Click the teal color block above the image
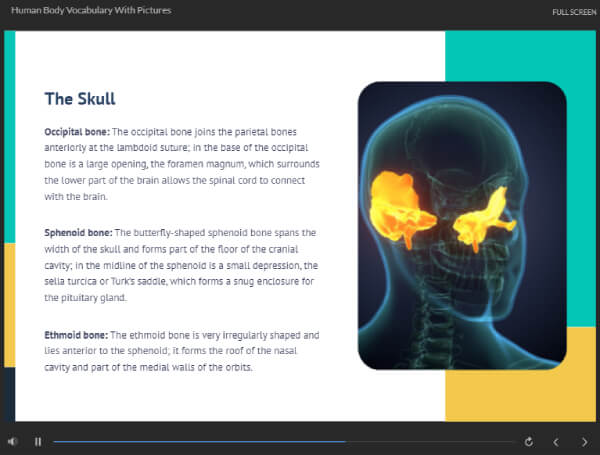The image size is (600, 455). click(520, 55)
